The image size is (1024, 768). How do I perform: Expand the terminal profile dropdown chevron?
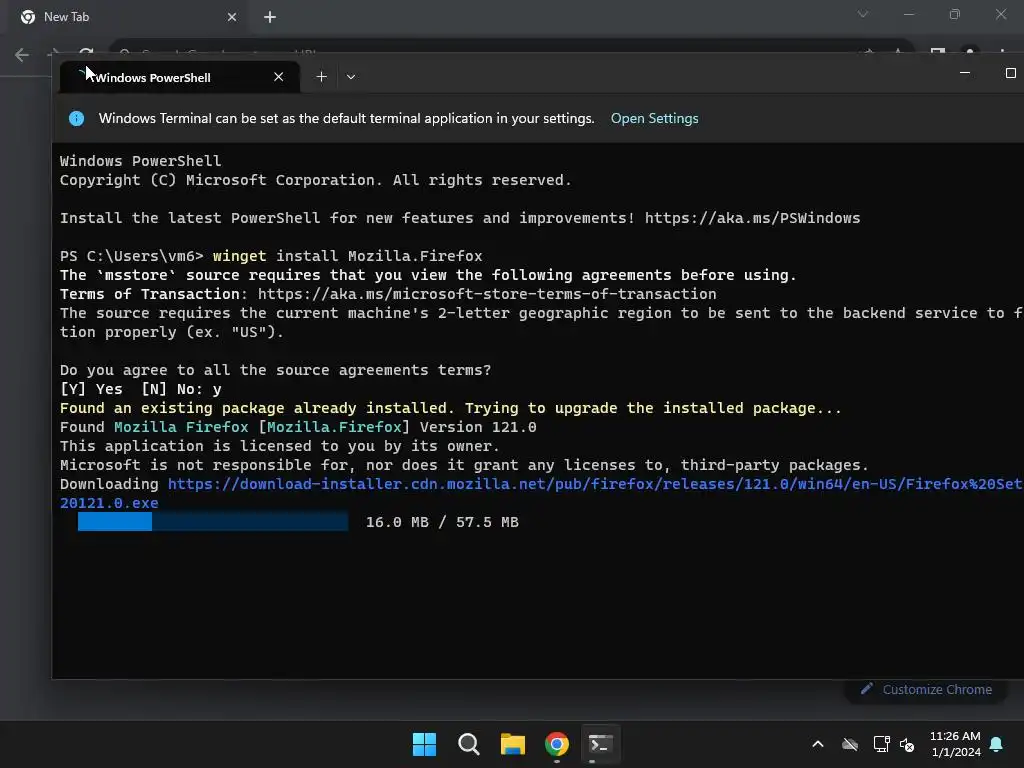[x=351, y=77]
